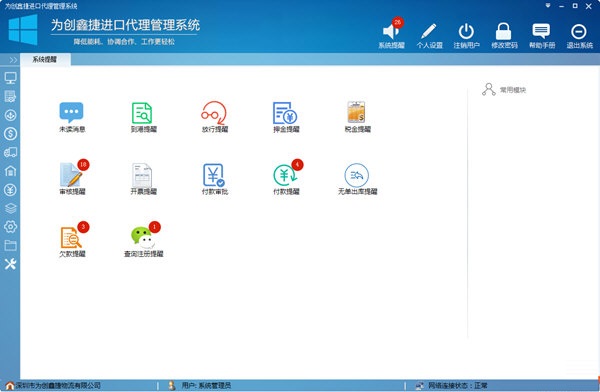Click the wrench tools sidebar icon

[x=10, y=264]
